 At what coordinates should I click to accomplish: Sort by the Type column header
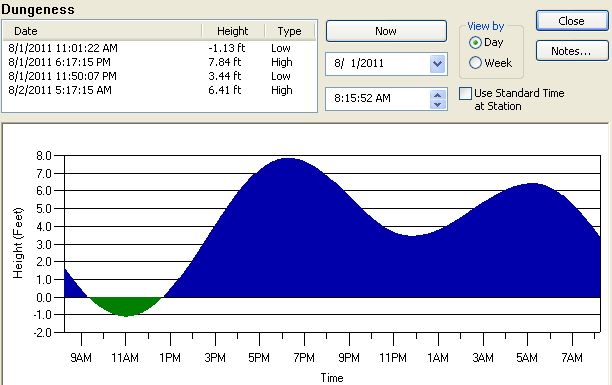(x=290, y=31)
